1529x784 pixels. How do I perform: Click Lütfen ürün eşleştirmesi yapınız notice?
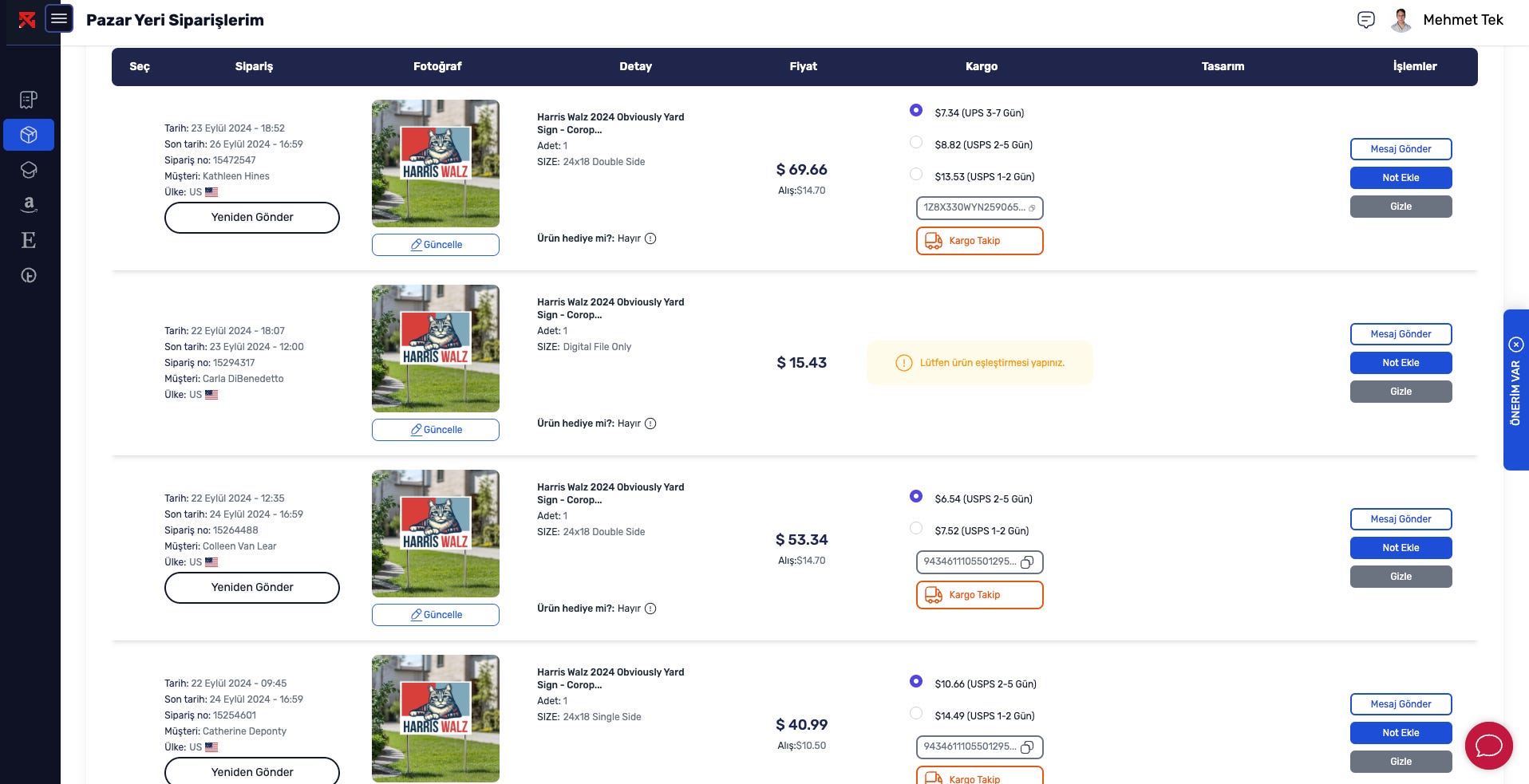pyautogui.click(x=980, y=363)
